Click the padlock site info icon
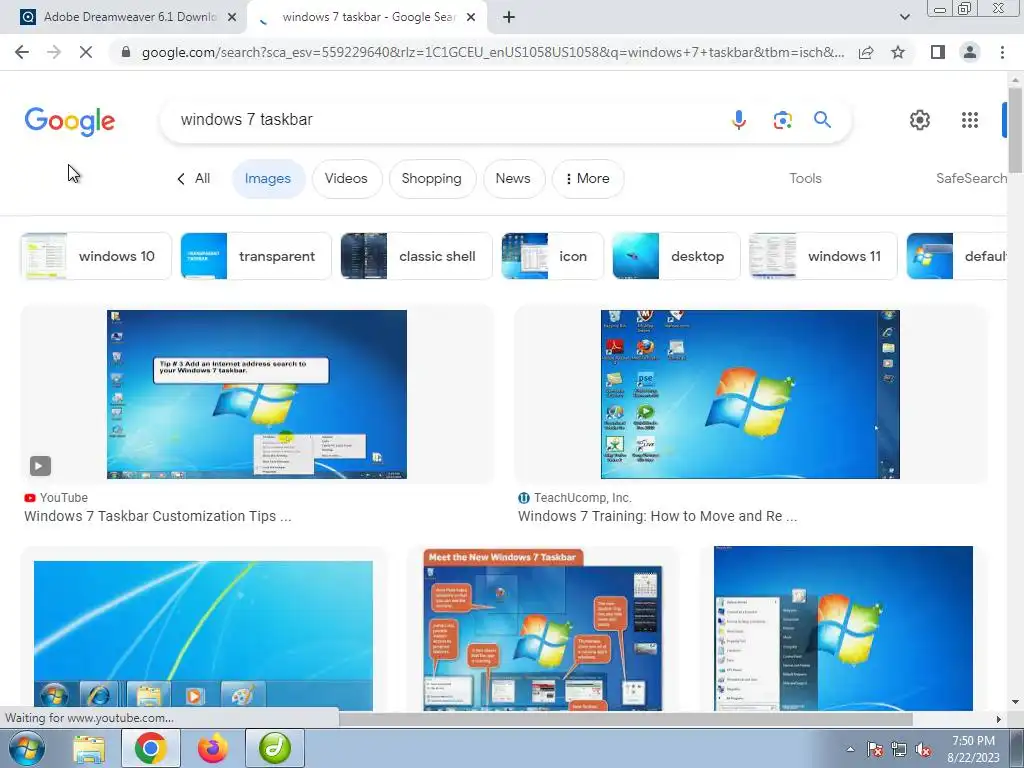 pos(126,52)
